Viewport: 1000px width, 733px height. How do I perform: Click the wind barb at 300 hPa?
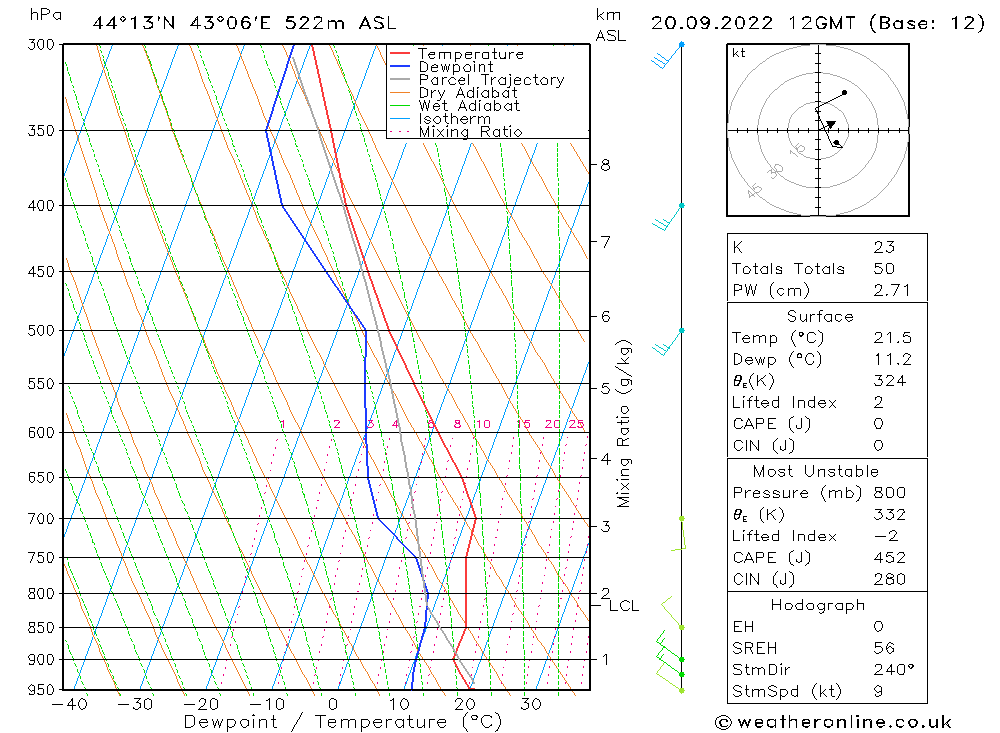(x=667, y=56)
